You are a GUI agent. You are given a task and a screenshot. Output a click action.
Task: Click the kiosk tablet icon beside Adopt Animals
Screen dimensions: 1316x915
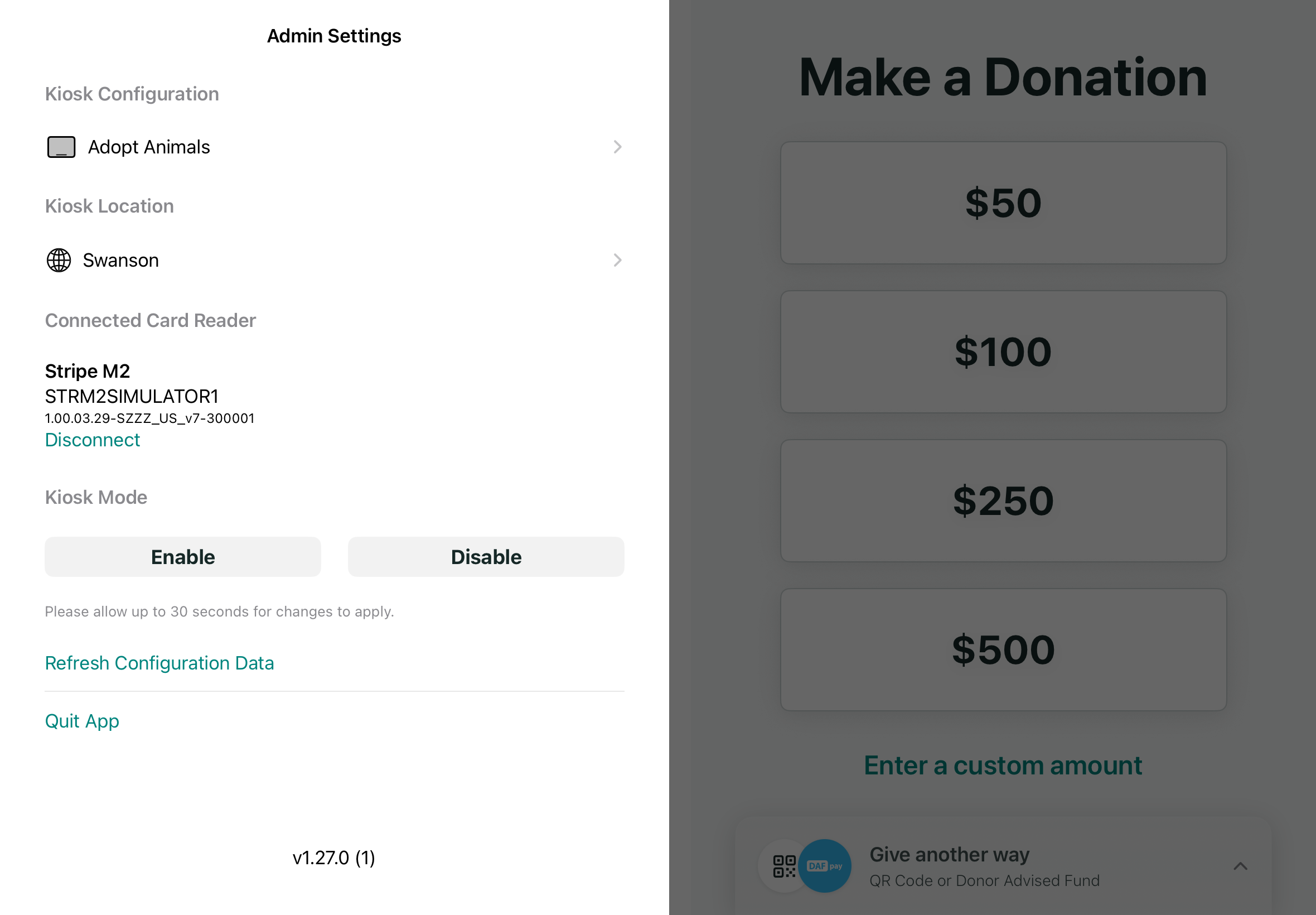(61, 147)
